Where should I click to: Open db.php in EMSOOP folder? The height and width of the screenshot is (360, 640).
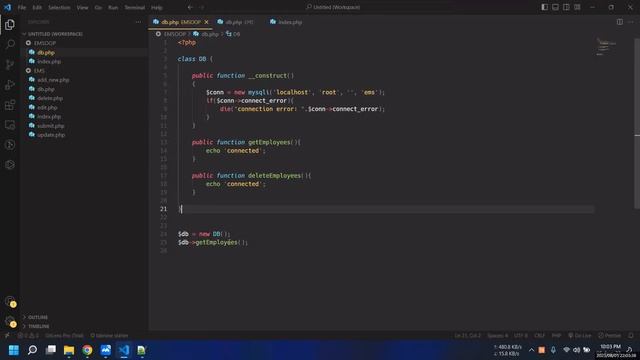(x=46, y=52)
